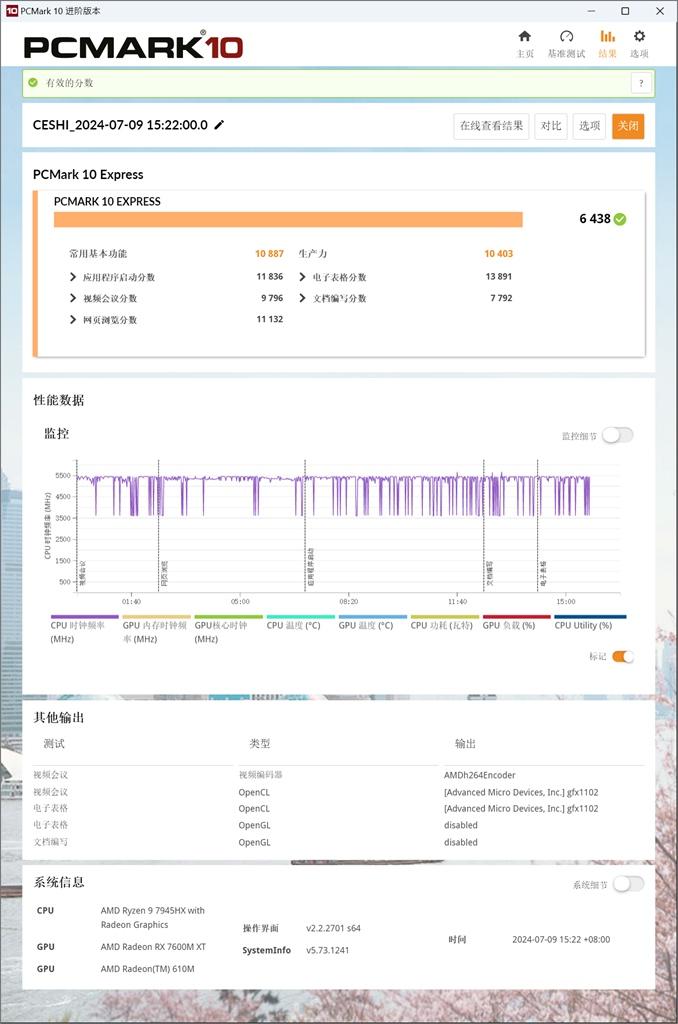The image size is (678, 1024).
Task: Select the CPU 功耗 legend entry
Action: (x=444, y=623)
